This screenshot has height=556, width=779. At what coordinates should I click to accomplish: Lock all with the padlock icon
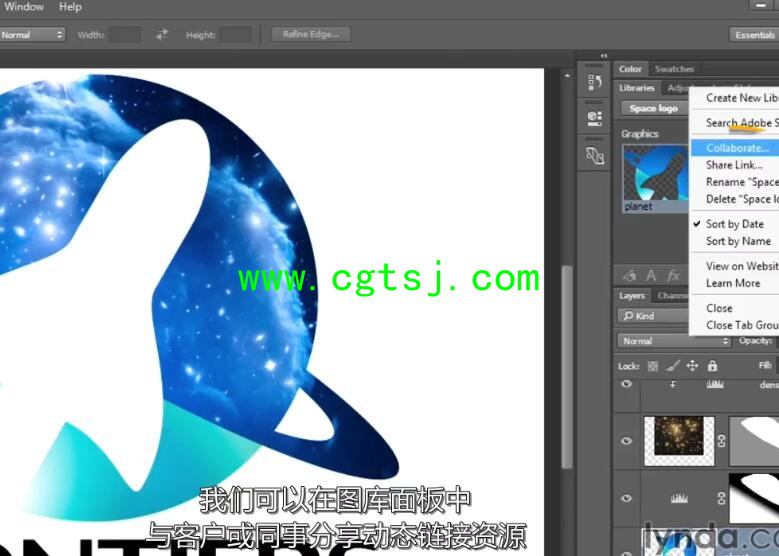(712, 366)
